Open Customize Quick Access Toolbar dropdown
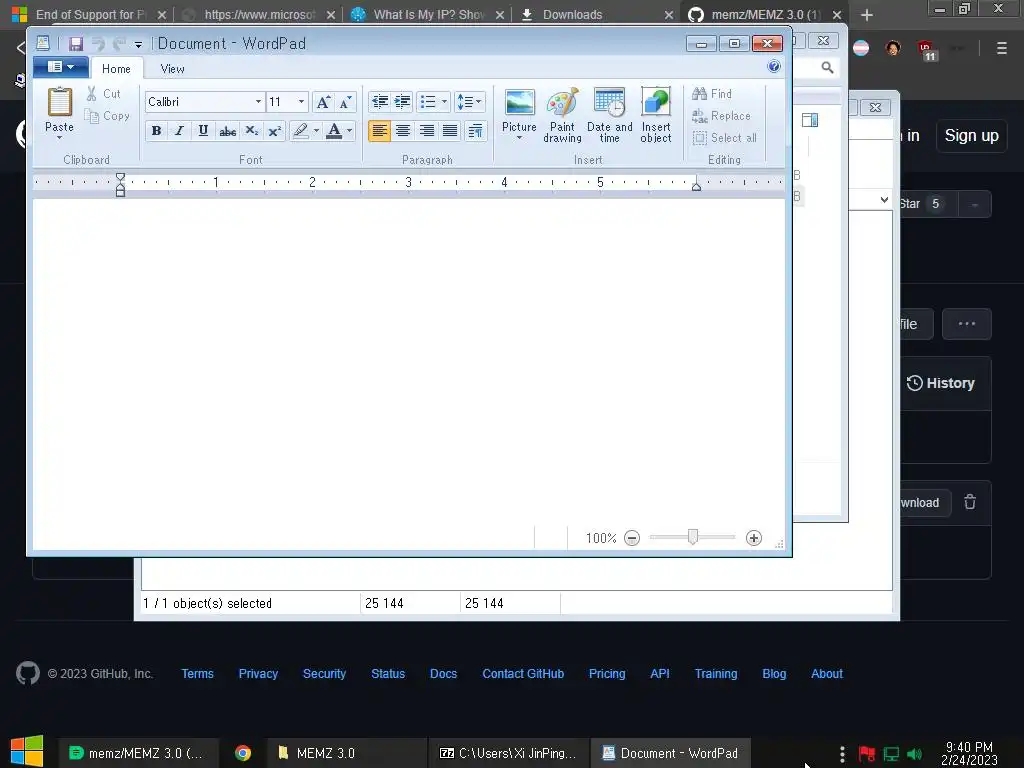The height and width of the screenshot is (768, 1024). [138, 44]
